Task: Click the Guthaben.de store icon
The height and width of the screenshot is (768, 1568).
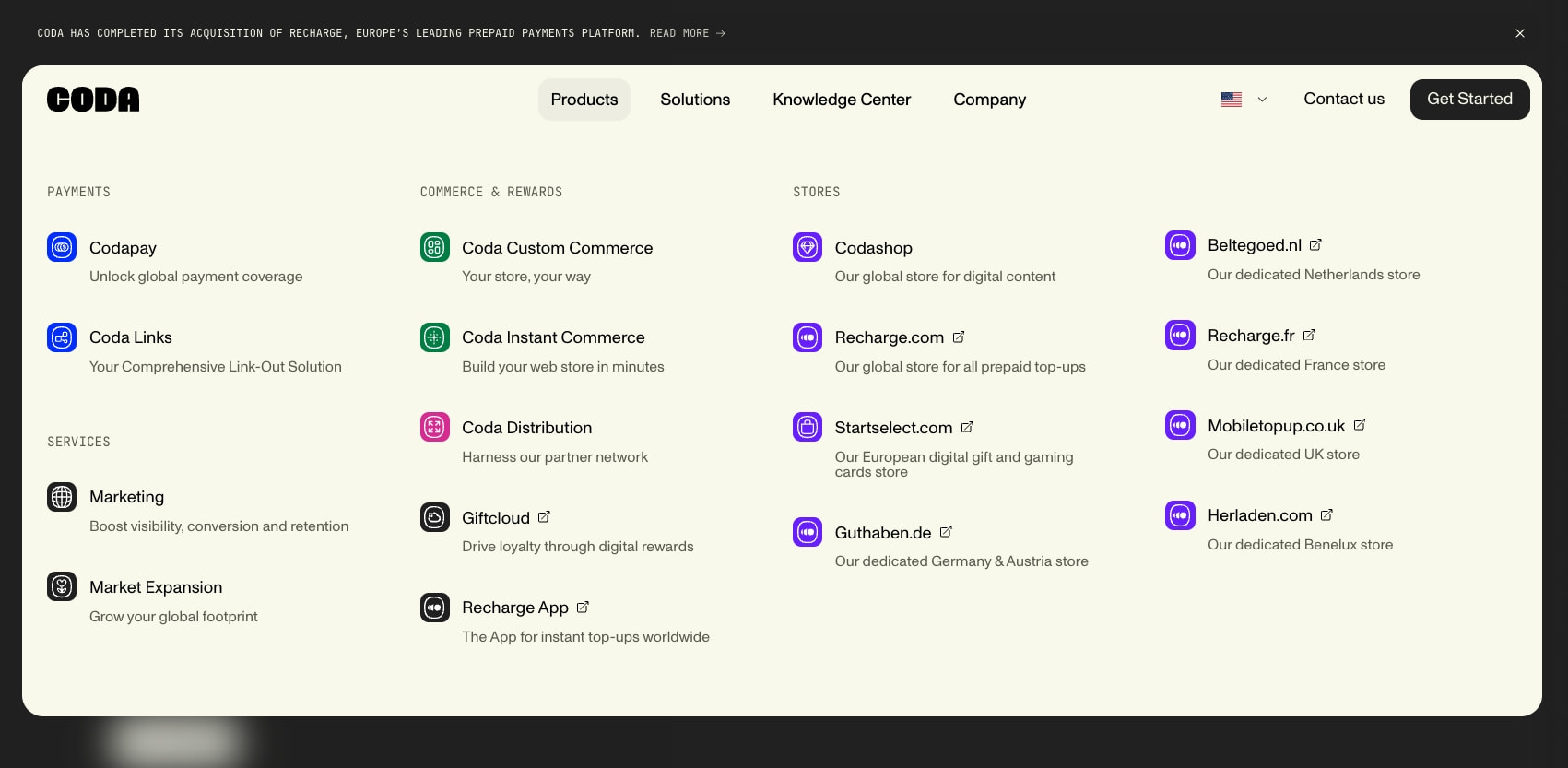Action: click(x=808, y=532)
